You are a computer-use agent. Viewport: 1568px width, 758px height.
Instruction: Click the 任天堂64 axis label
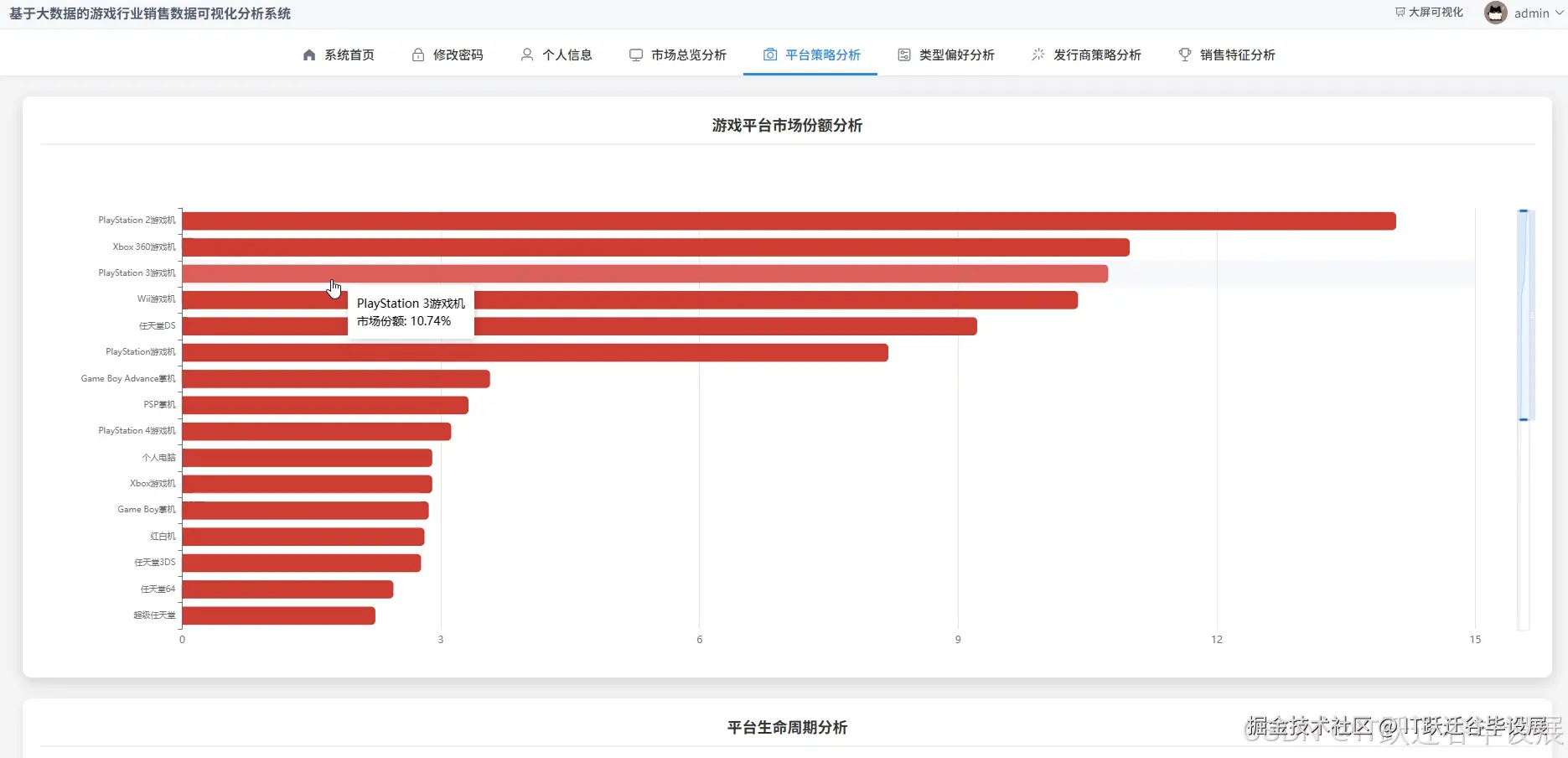coord(158,589)
